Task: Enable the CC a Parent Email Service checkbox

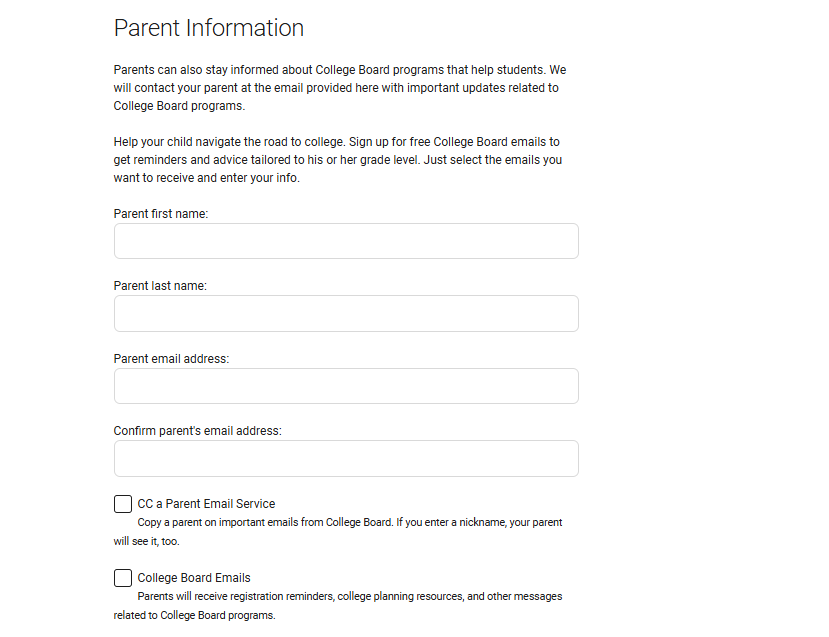Action: (123, 504)
